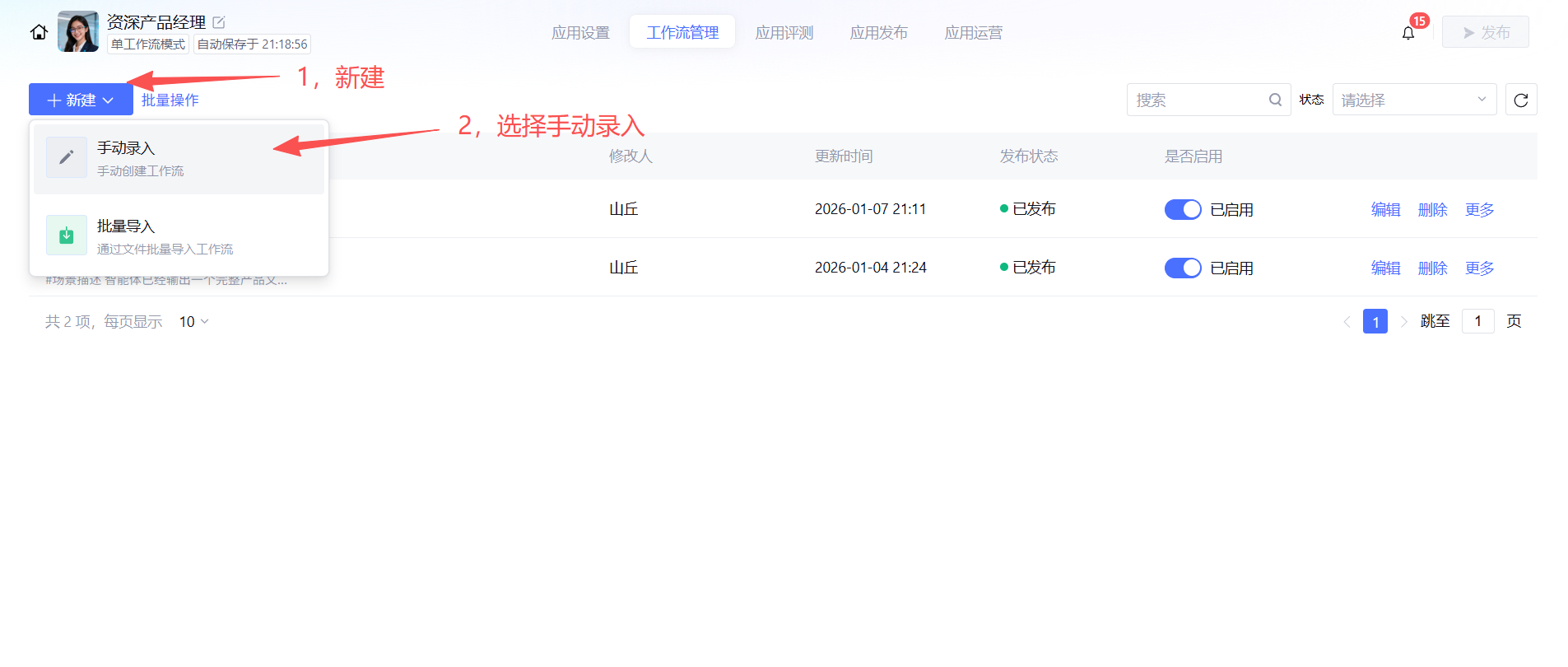
Task: Toggle off 已启用 switch in second row
Action: (x=1183, y=268)
